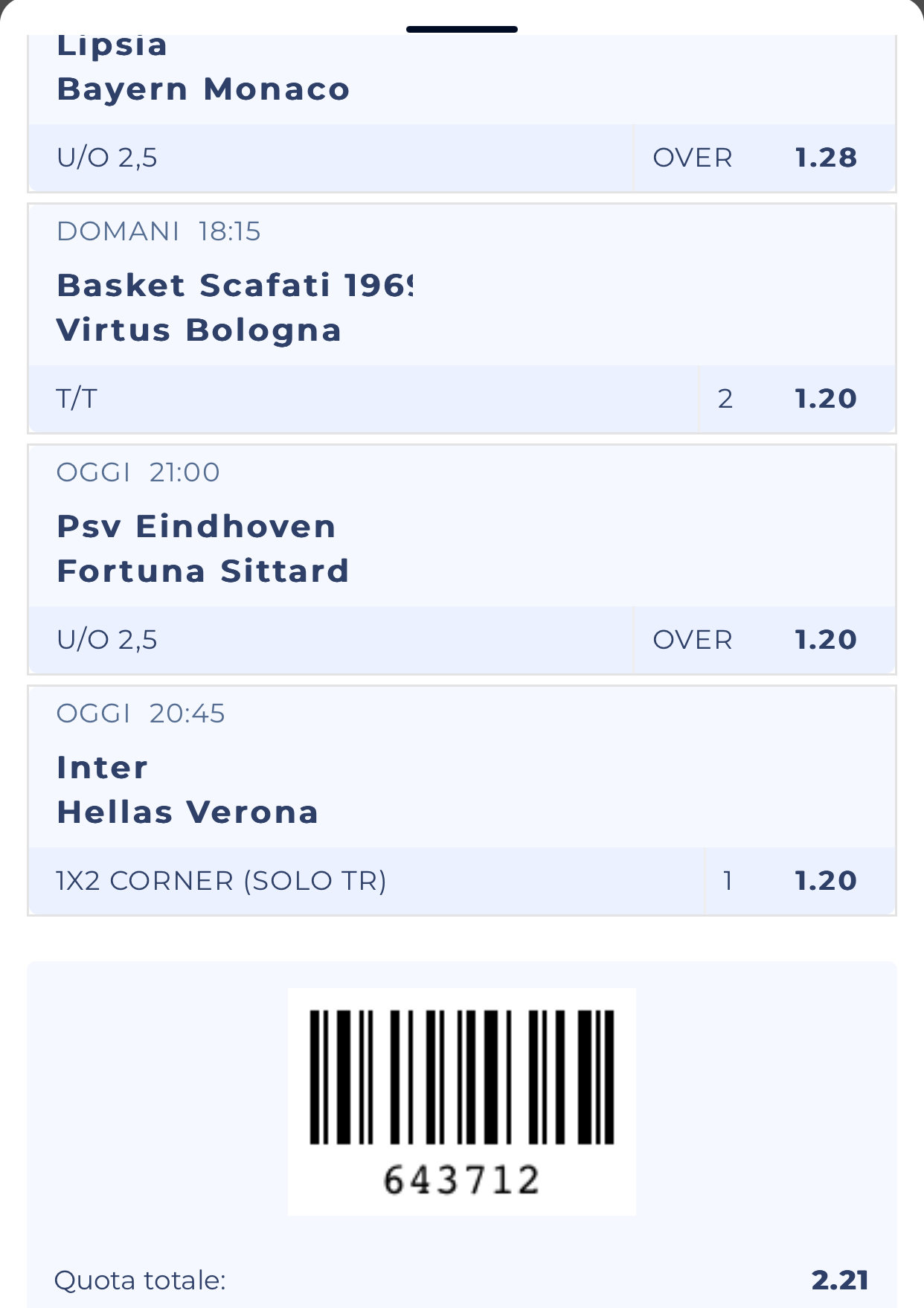Select the Bayern Monaco team name
Viewport: 924px width, 1308px height.
click(203, 89)
